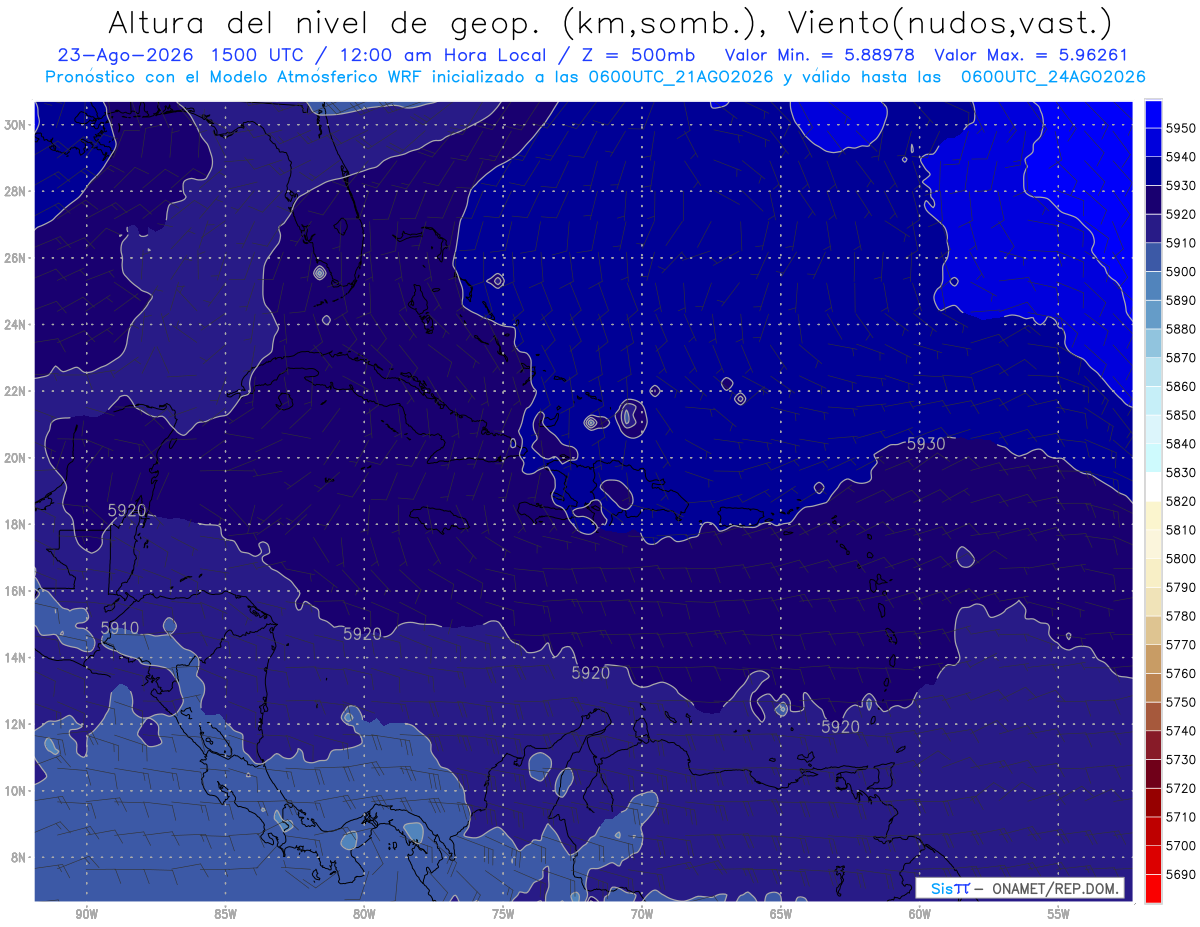Click legend value 5800
This screenshot has height=927, width=1200.
click(1180, 559)
